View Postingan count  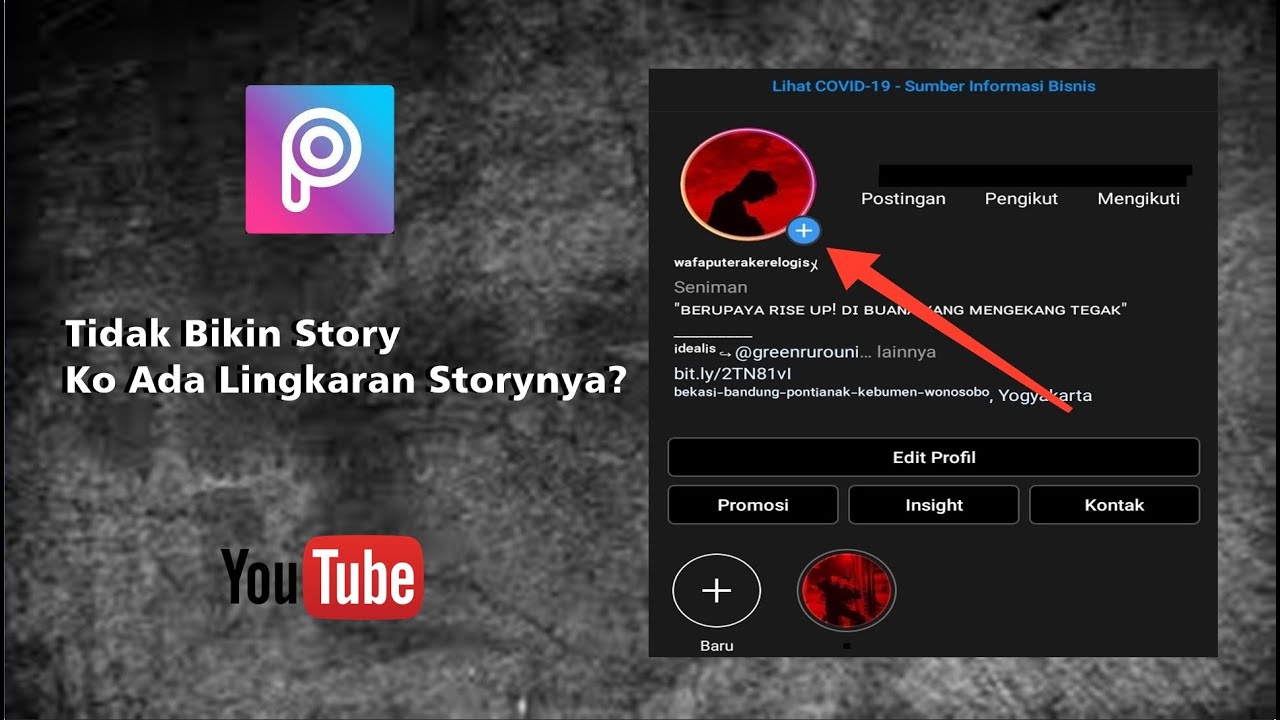tap(903, 198)
